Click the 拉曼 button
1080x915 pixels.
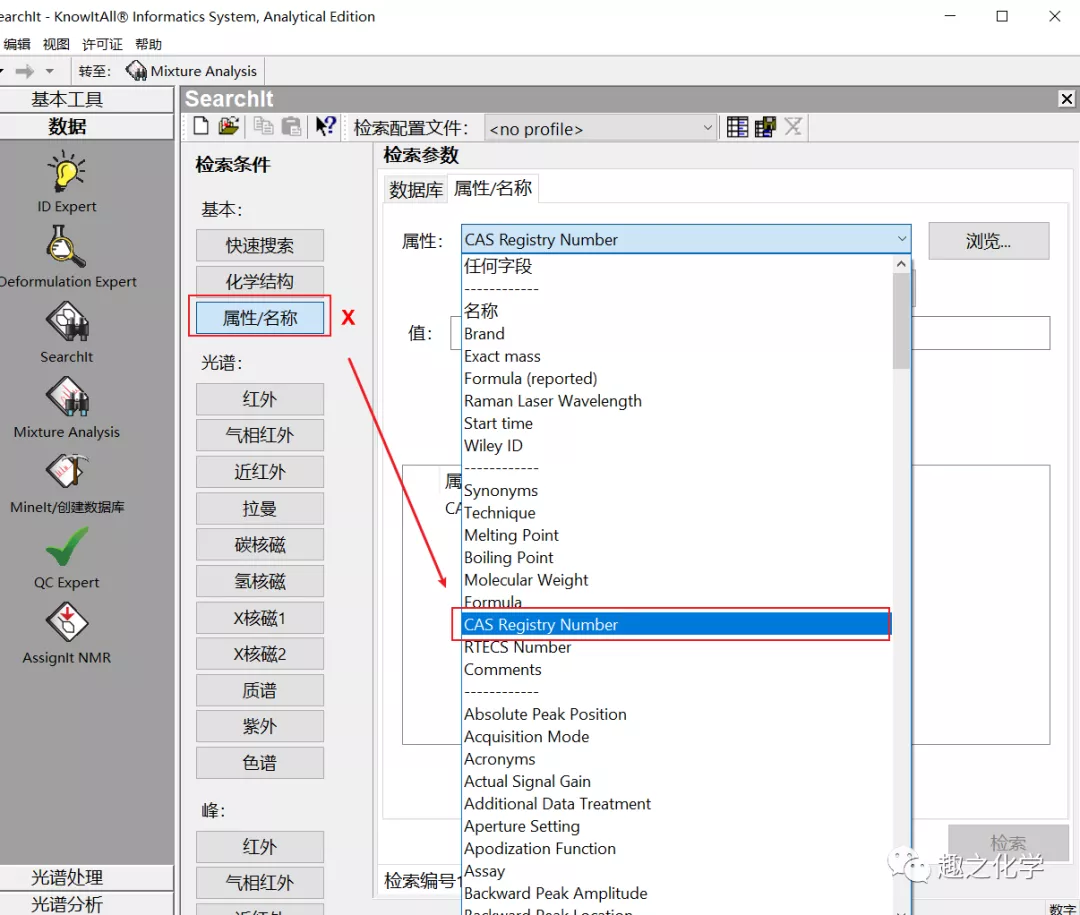pyautogui.click(x=260, y=508)
